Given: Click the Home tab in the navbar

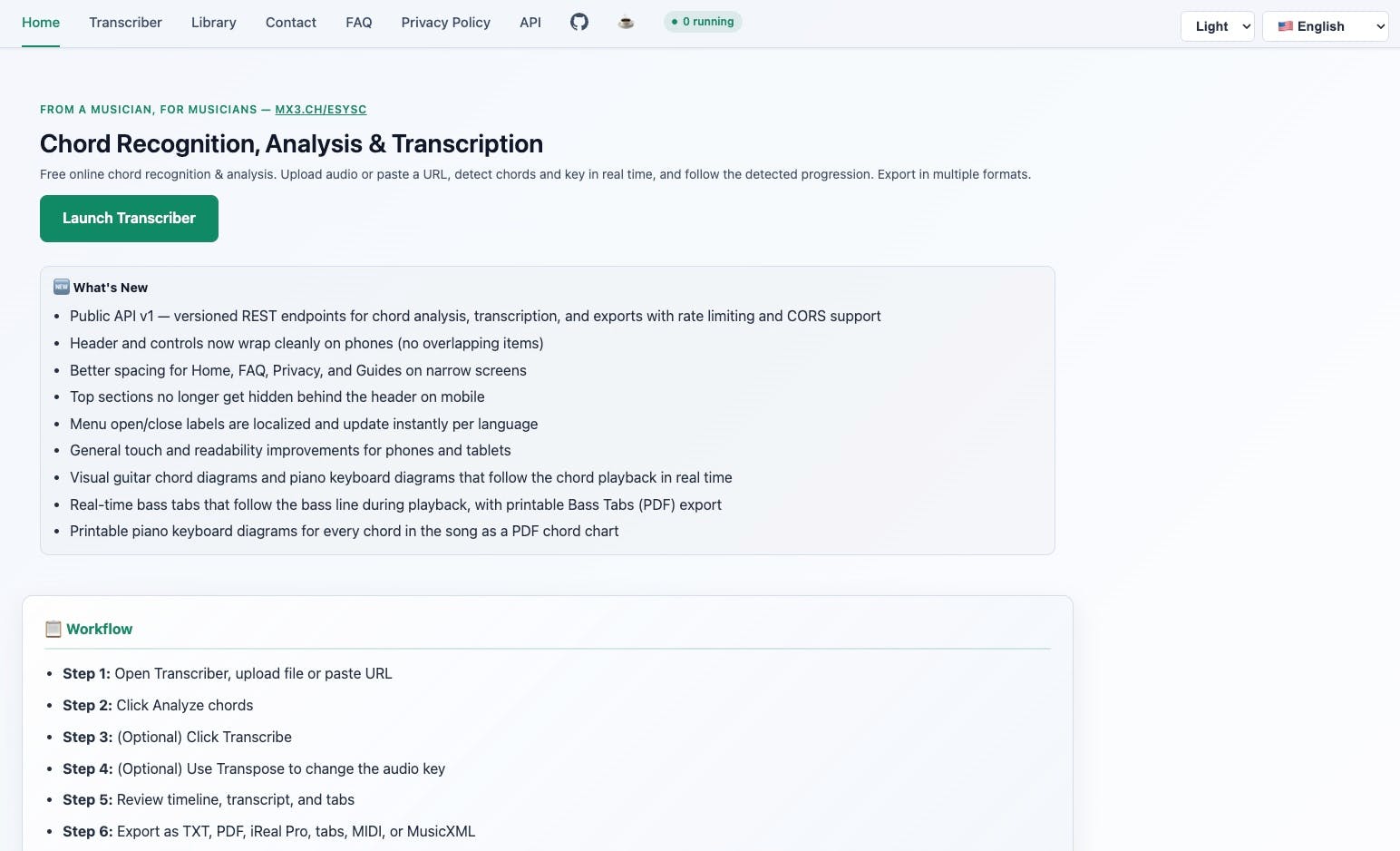Looking at the screenshot, I should [41, 22].
